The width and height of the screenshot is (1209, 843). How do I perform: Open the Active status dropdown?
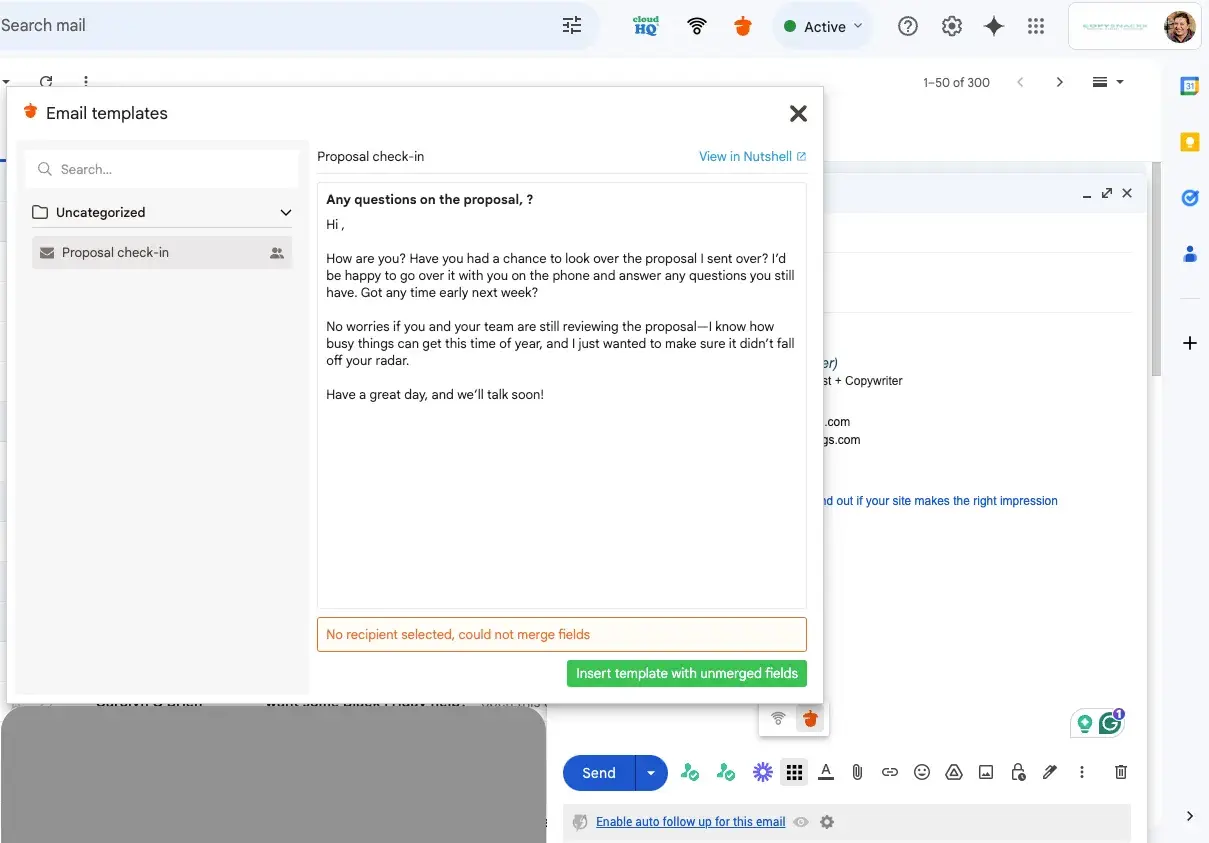(823, 27)
